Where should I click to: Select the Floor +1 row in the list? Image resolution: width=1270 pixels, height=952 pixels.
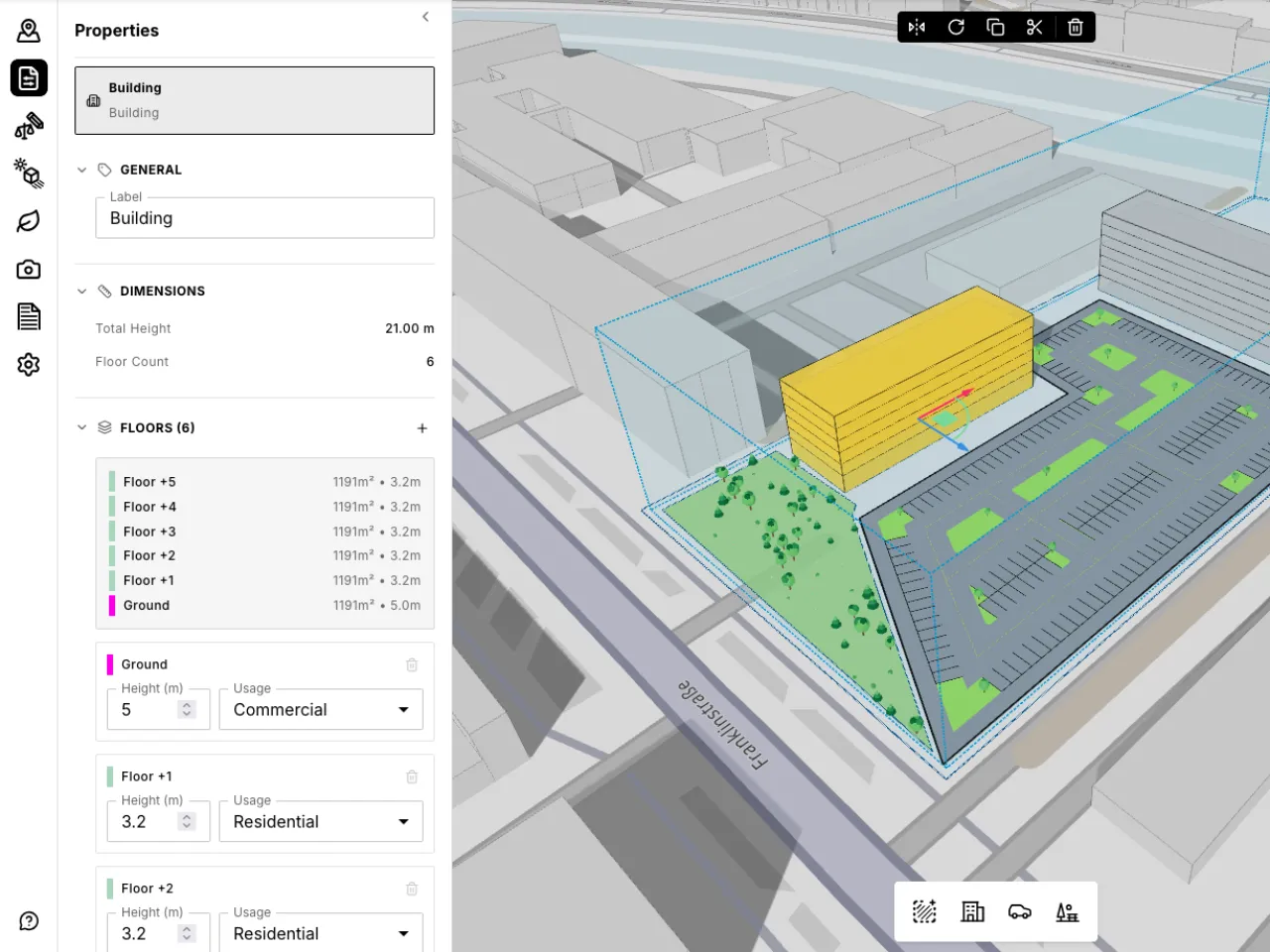click(265, 581)
